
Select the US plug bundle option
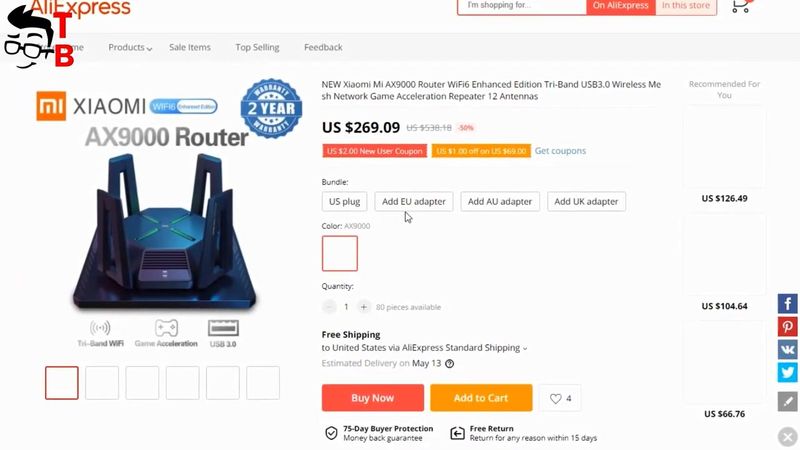(x=344, y=202)
